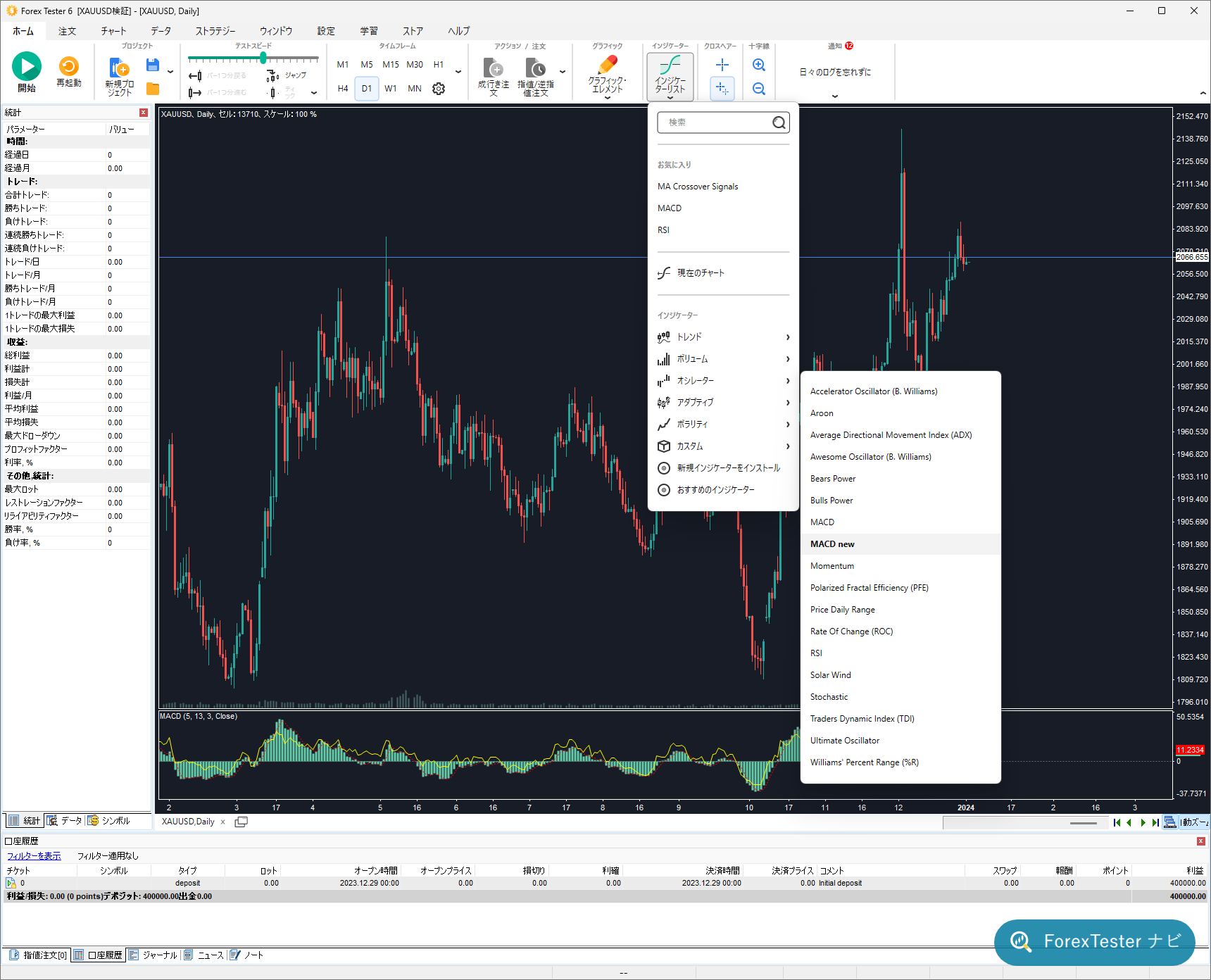This screenshot has height=980, width=1211.
Task: Start the test with the green 開始 button
Action: [x=27, y=67]
